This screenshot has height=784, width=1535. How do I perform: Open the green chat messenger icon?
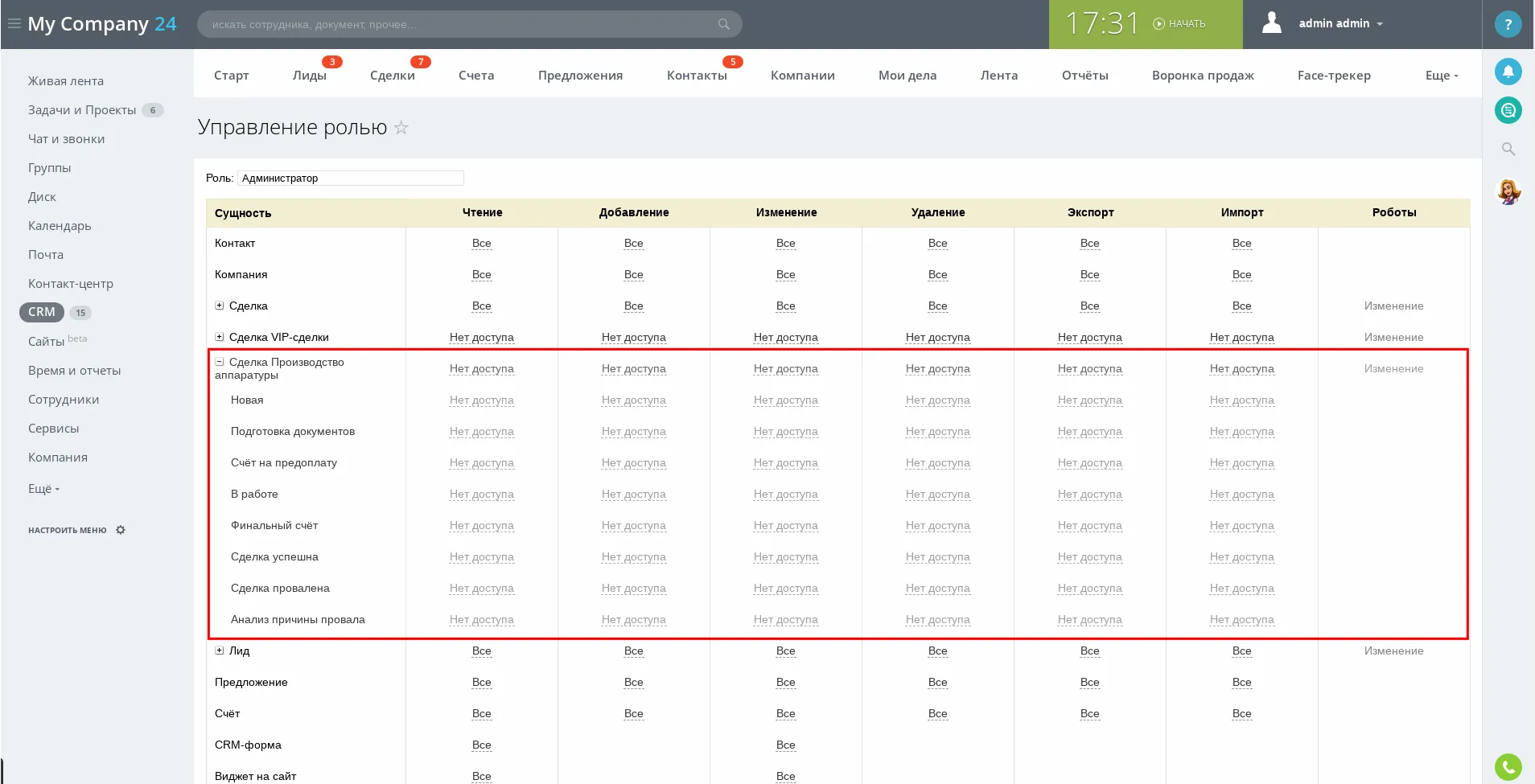click(1508, 110)
